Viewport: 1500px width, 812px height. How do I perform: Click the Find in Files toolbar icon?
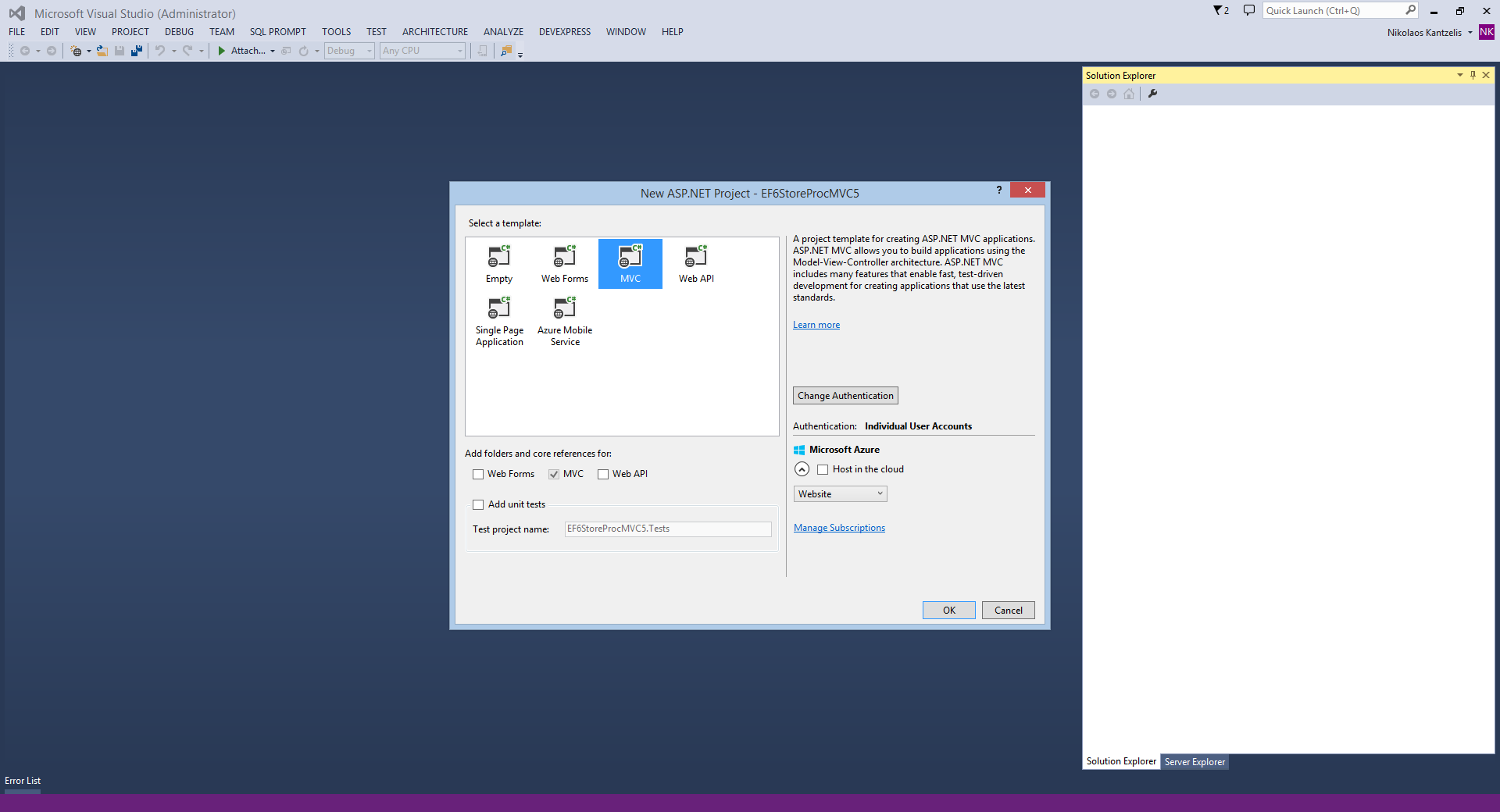tap(506, 51)
